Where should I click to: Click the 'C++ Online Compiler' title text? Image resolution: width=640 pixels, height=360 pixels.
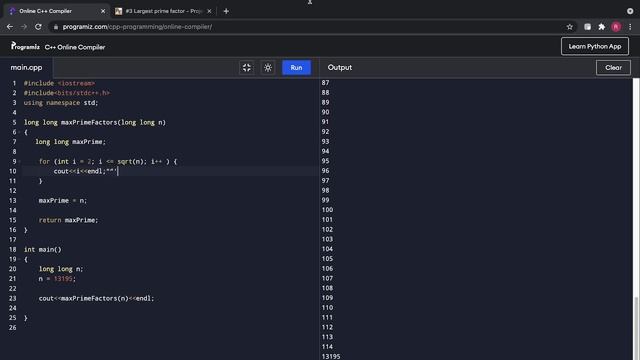tap(75, 47)
